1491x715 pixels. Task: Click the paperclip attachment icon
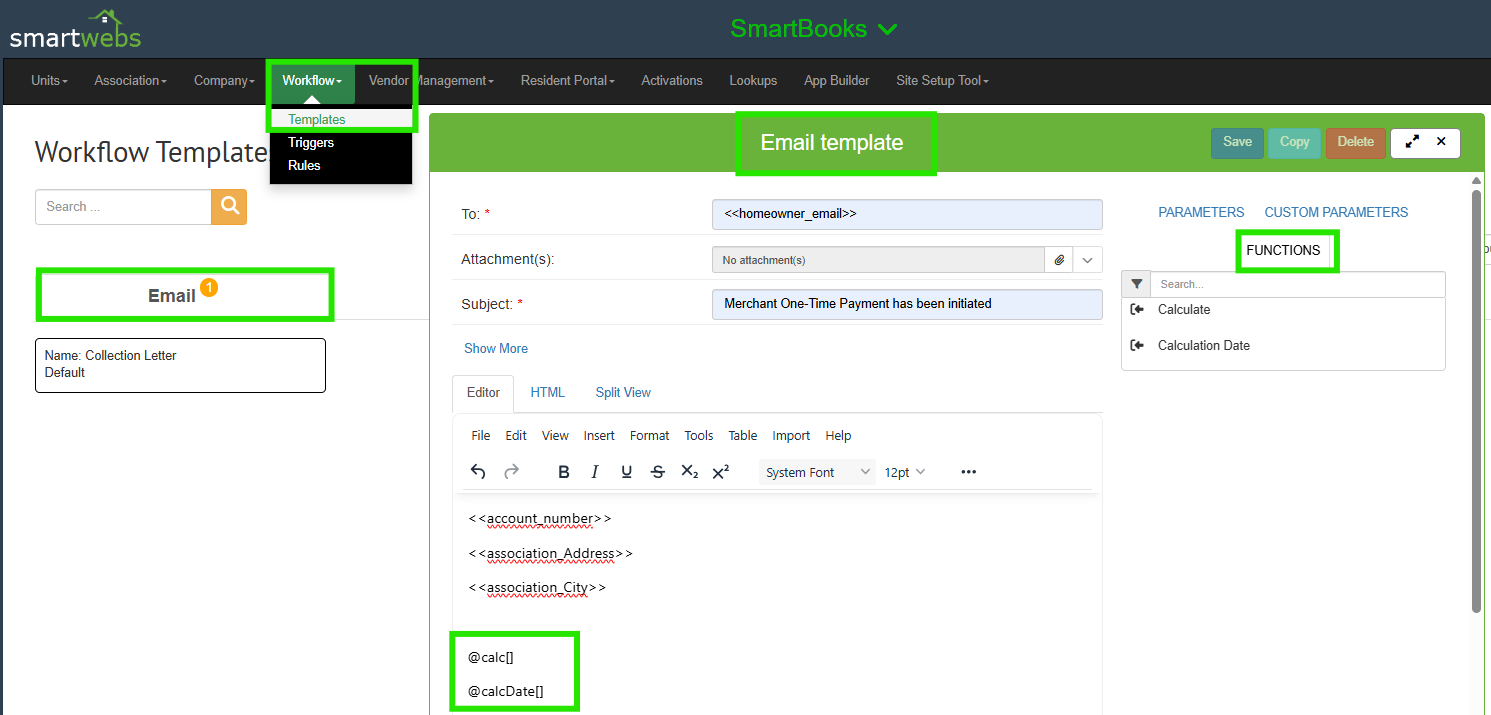point(1058,260)
